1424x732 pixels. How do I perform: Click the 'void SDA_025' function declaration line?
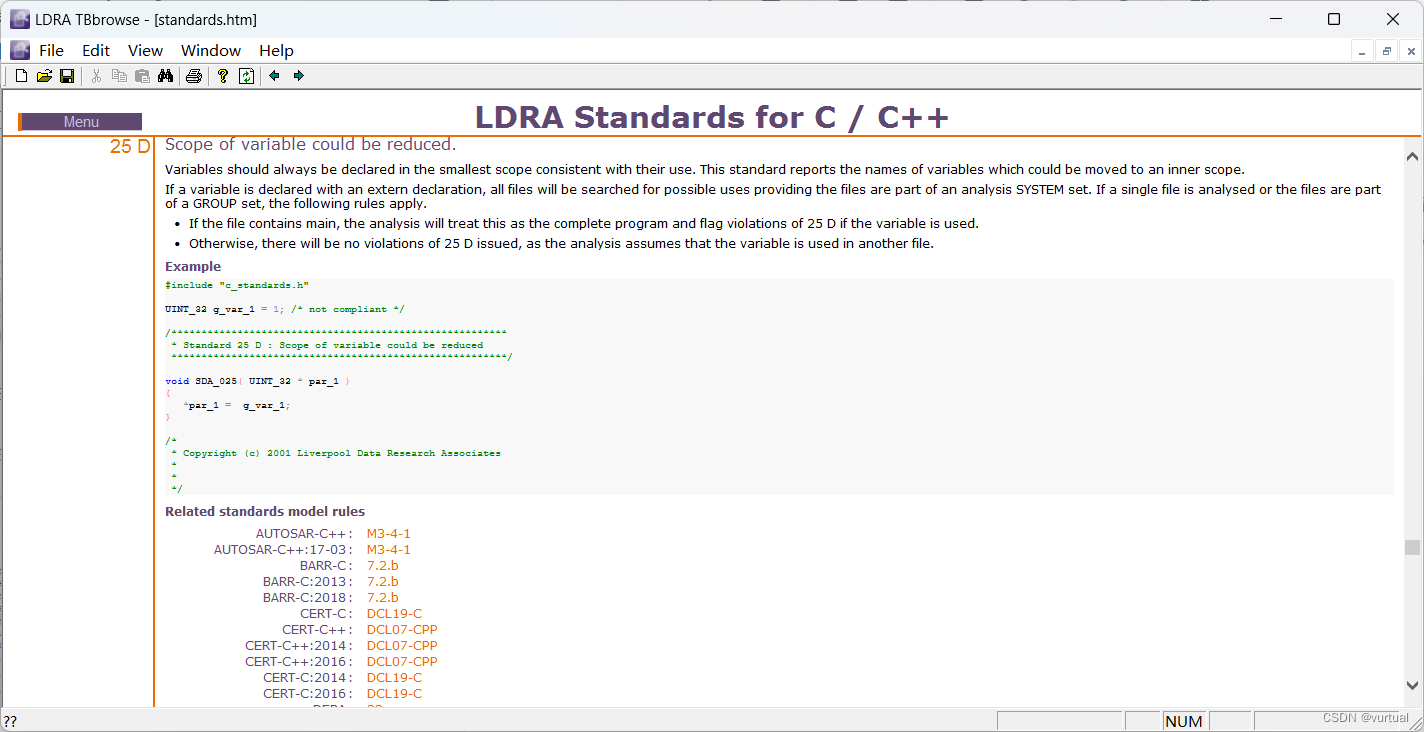[257, 381]
